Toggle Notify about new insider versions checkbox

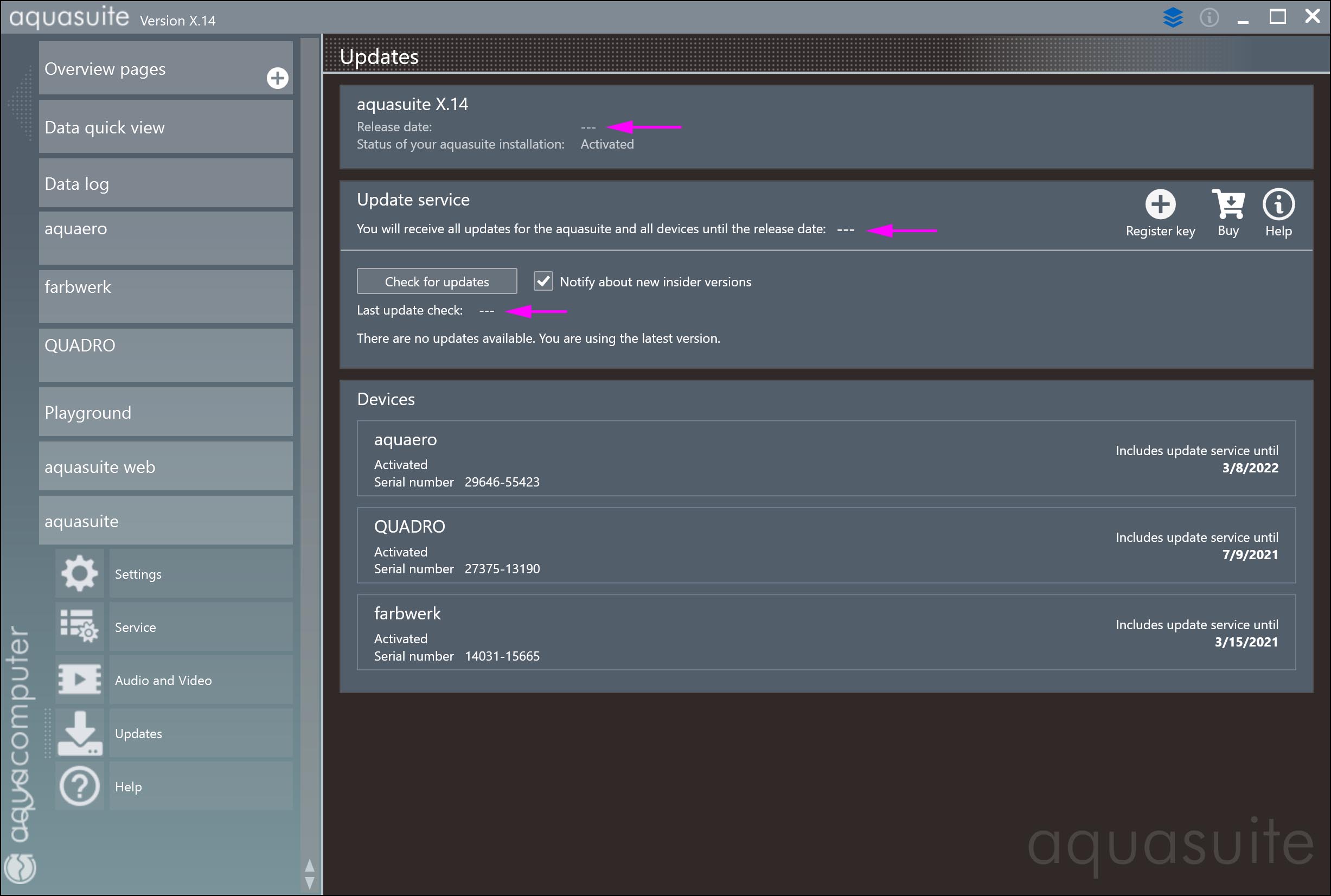point(543,281)
